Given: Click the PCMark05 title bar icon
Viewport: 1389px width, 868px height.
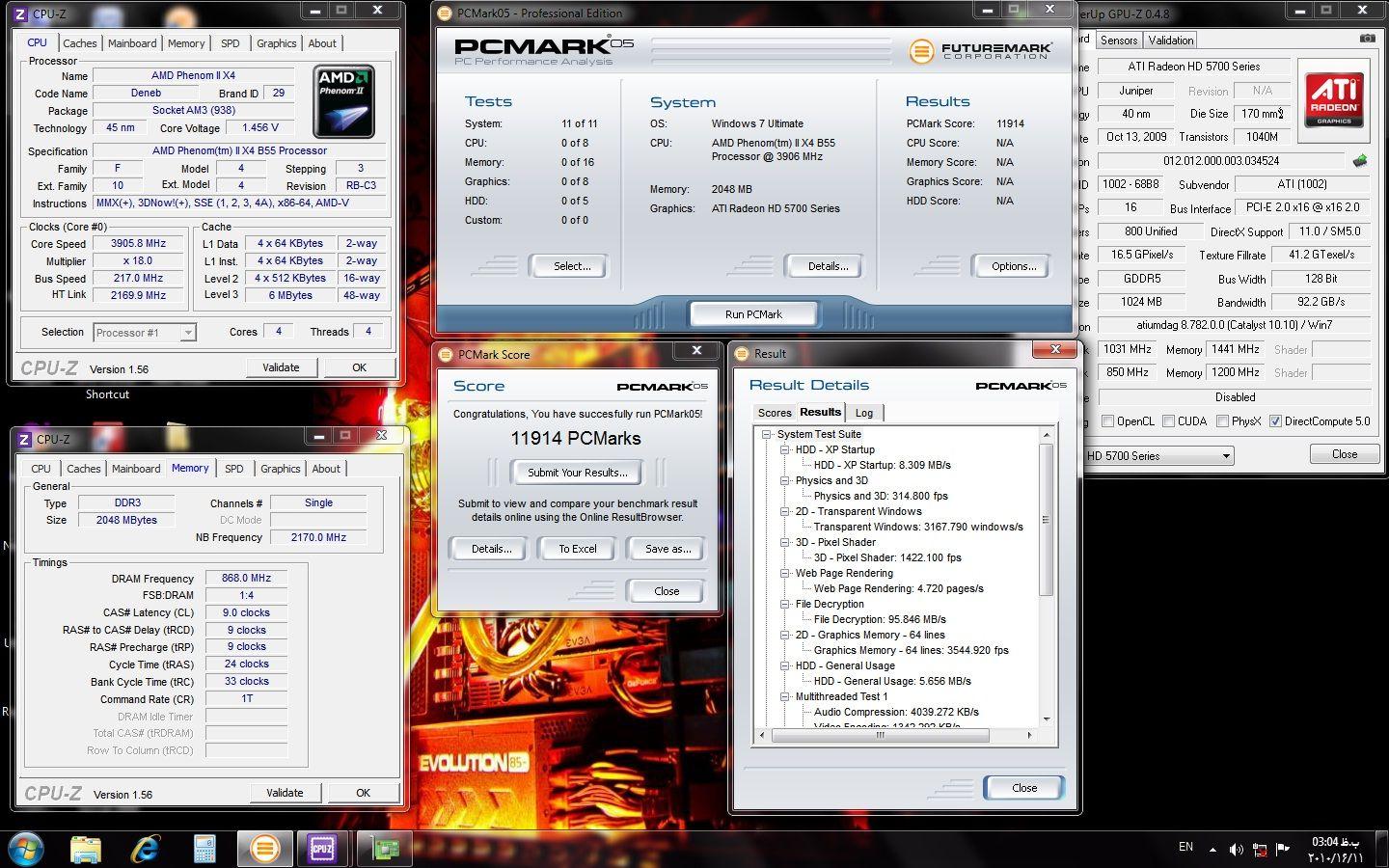Looking at the screenshot, I should pyautogui.click(x=445, y=14).
